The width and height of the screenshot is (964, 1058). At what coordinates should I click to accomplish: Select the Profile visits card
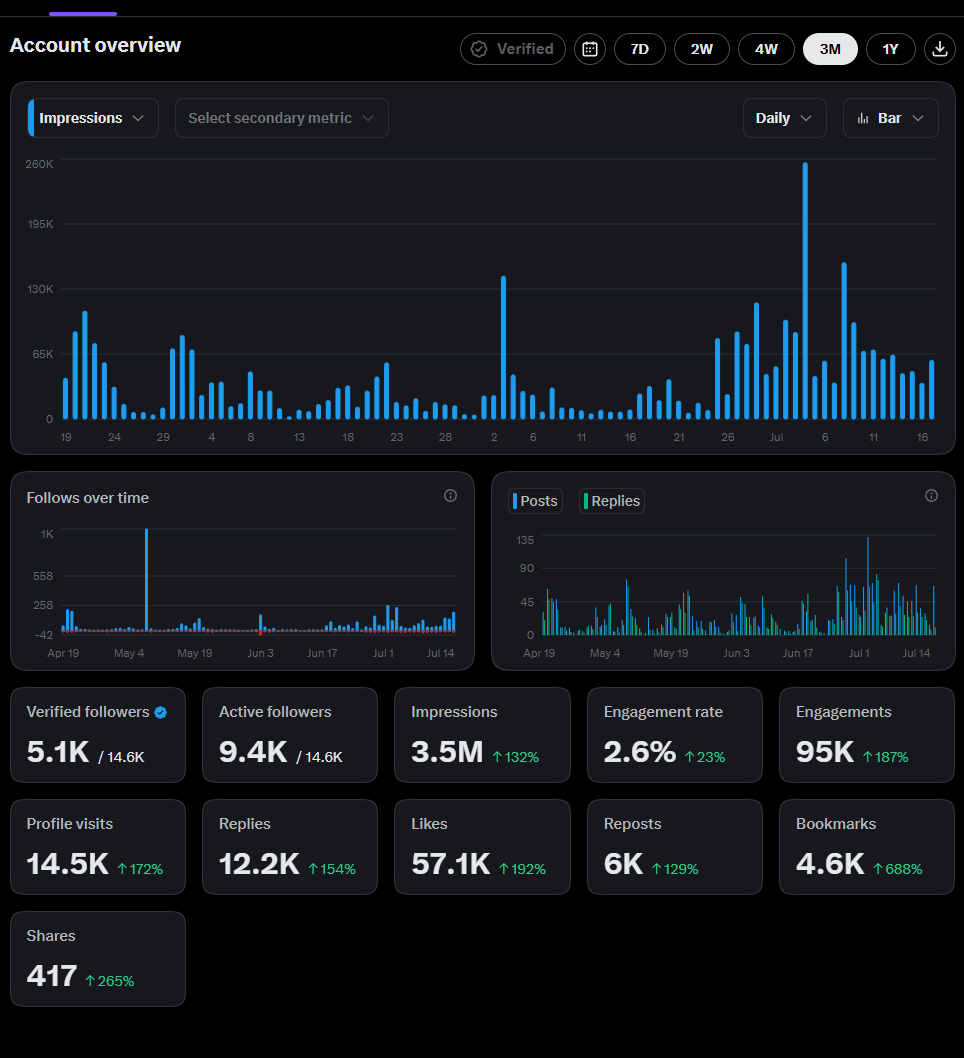click(x=98, y=847)
